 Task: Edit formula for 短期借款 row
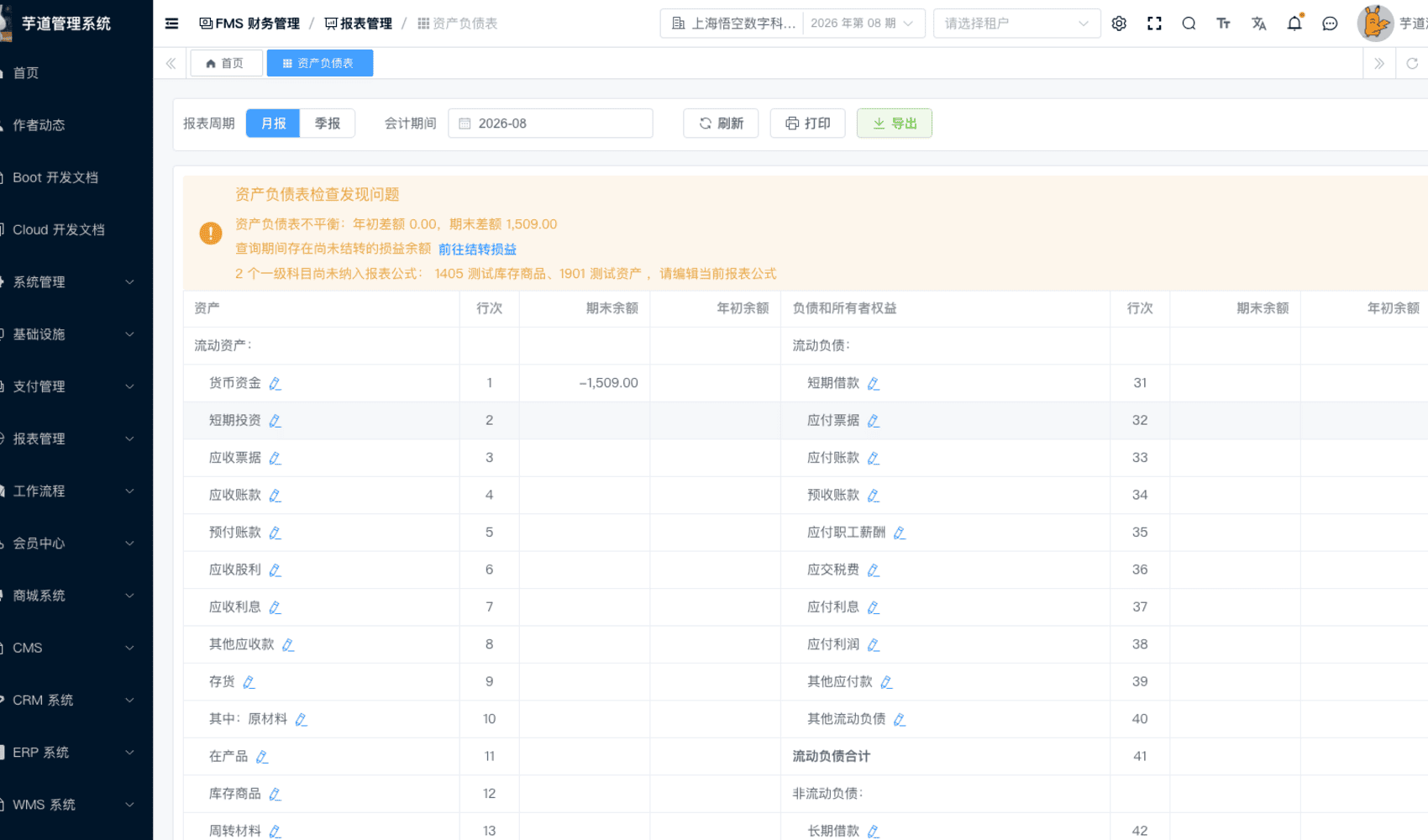pos(873,383)
